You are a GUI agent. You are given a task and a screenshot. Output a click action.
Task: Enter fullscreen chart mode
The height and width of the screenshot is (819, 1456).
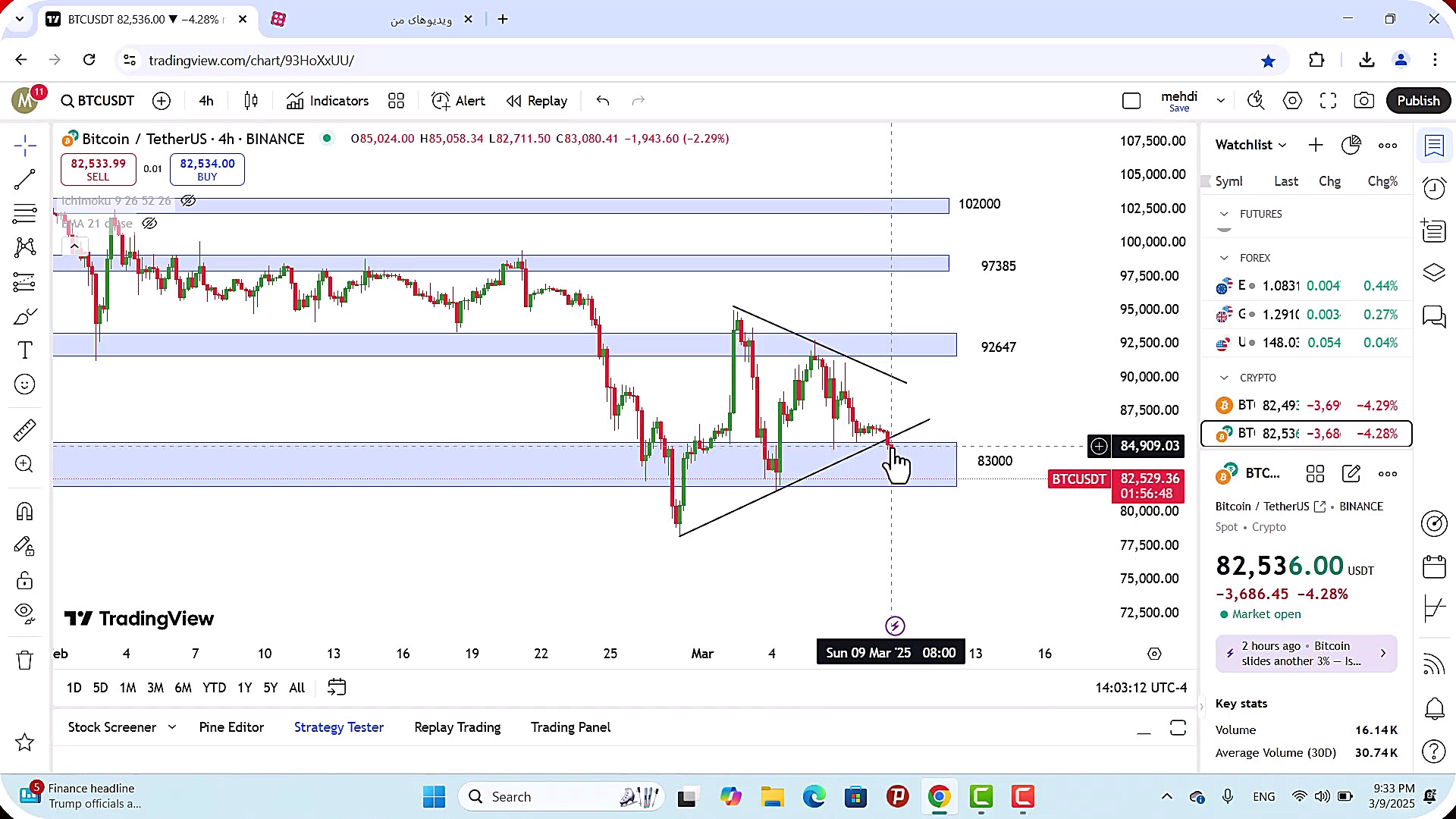(1328, 101)
